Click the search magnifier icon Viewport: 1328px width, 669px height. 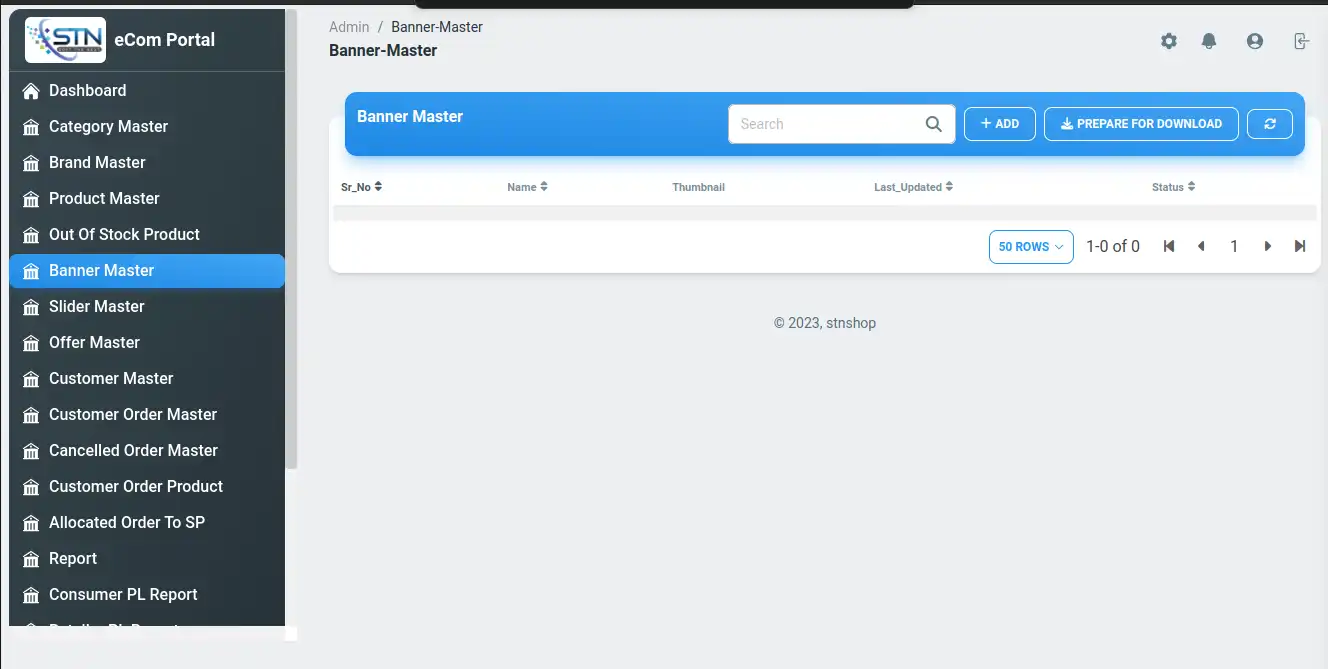(x=933, y=124)
